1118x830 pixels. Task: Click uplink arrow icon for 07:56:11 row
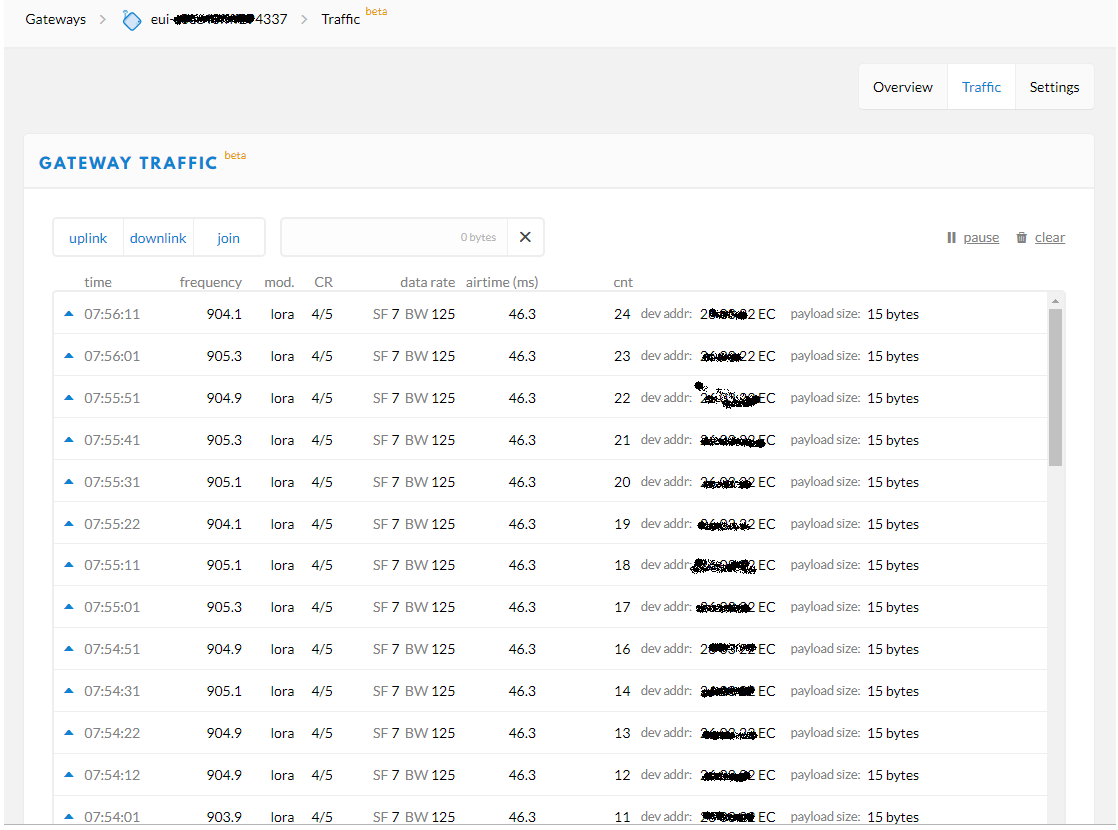[x=69, y=314]
